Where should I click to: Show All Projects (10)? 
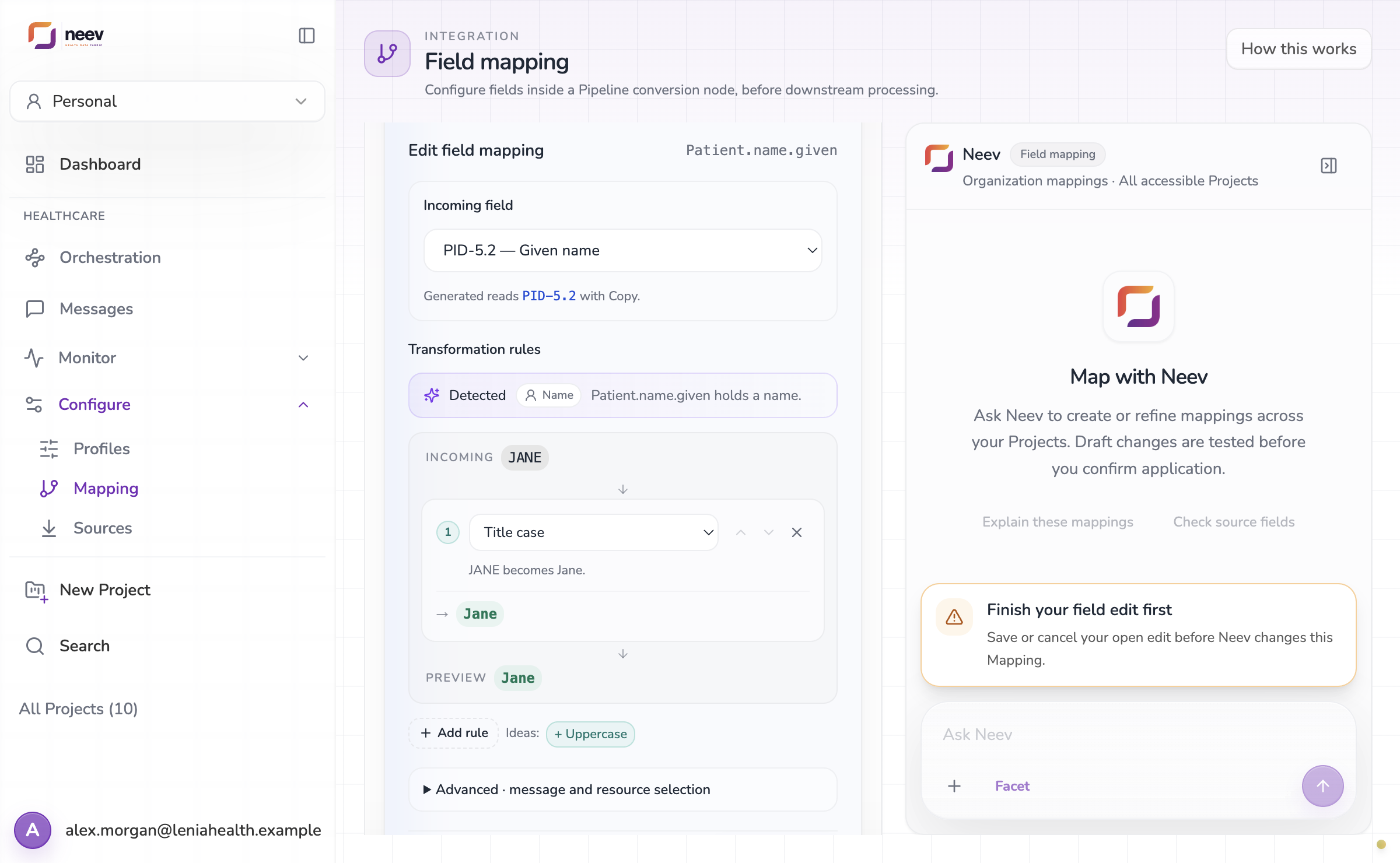point(78,709)
